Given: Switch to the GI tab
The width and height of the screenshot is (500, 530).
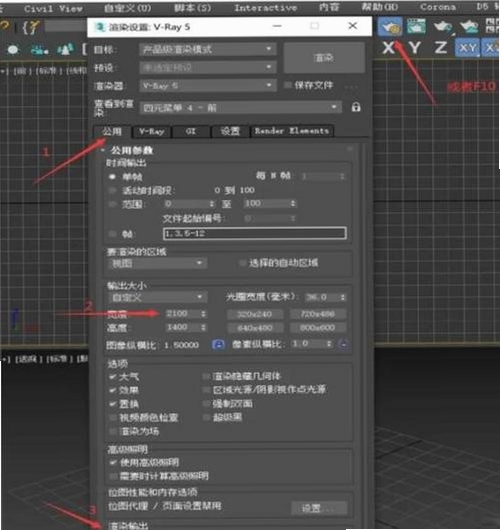Looking at the screenshot, I should 191,131.
